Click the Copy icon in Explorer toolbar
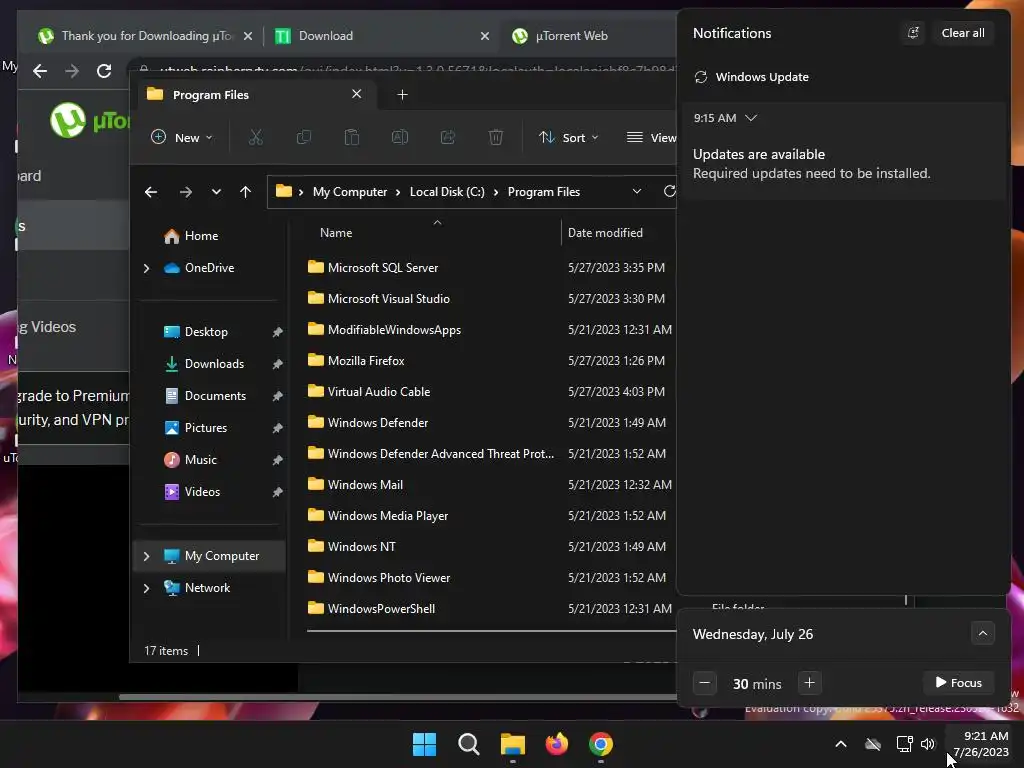1024x768 pixels. point(304,137)
